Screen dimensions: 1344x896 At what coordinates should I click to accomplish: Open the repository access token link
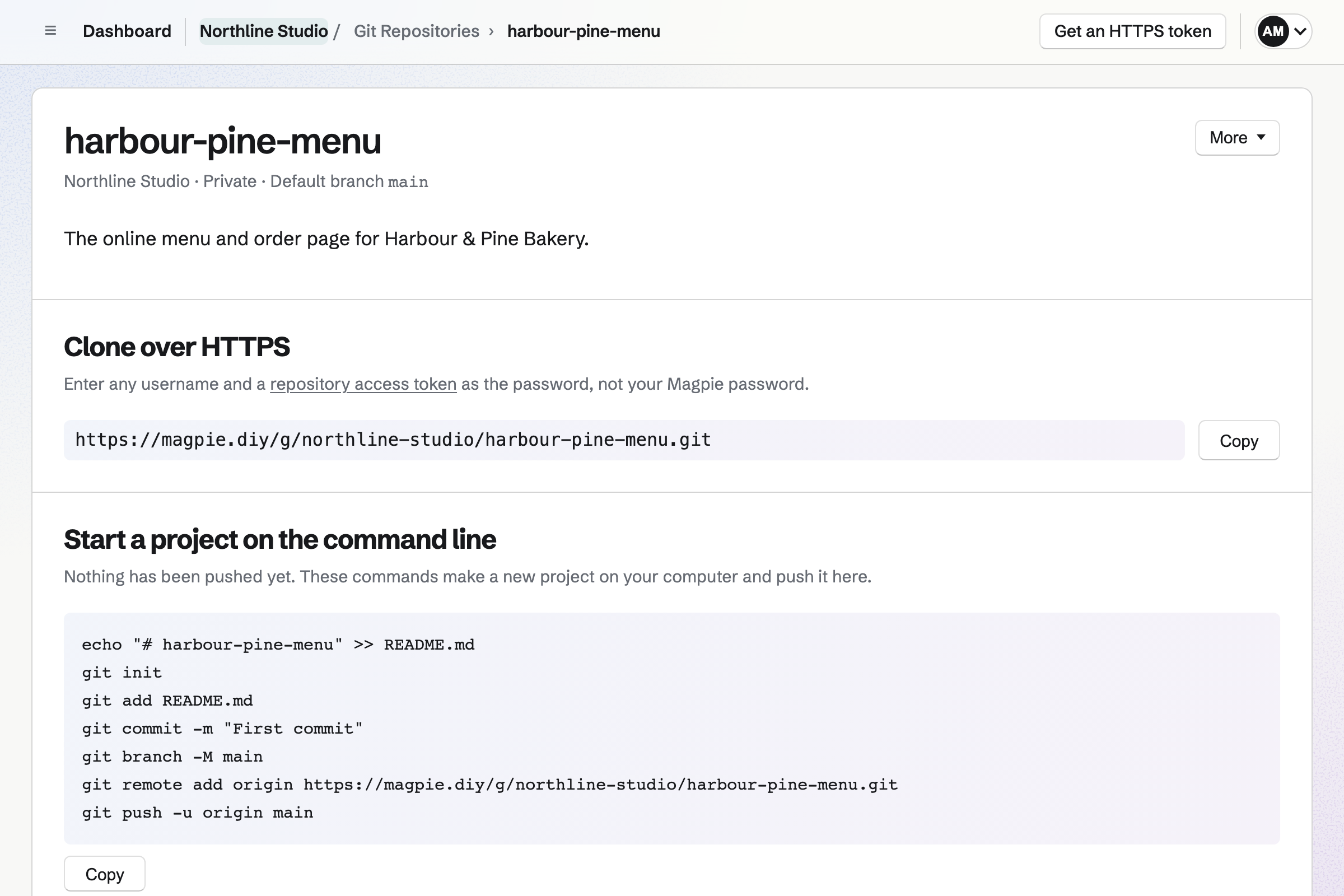point(363,384)
